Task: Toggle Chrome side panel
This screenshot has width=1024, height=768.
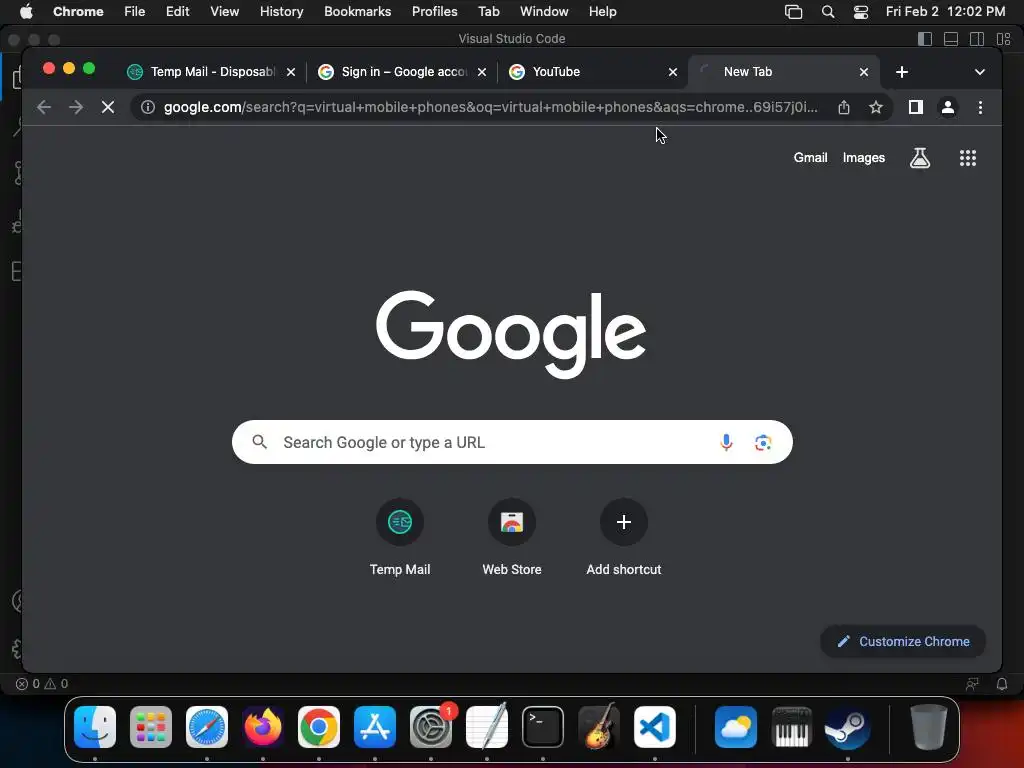Action: (x=916, y=107)
